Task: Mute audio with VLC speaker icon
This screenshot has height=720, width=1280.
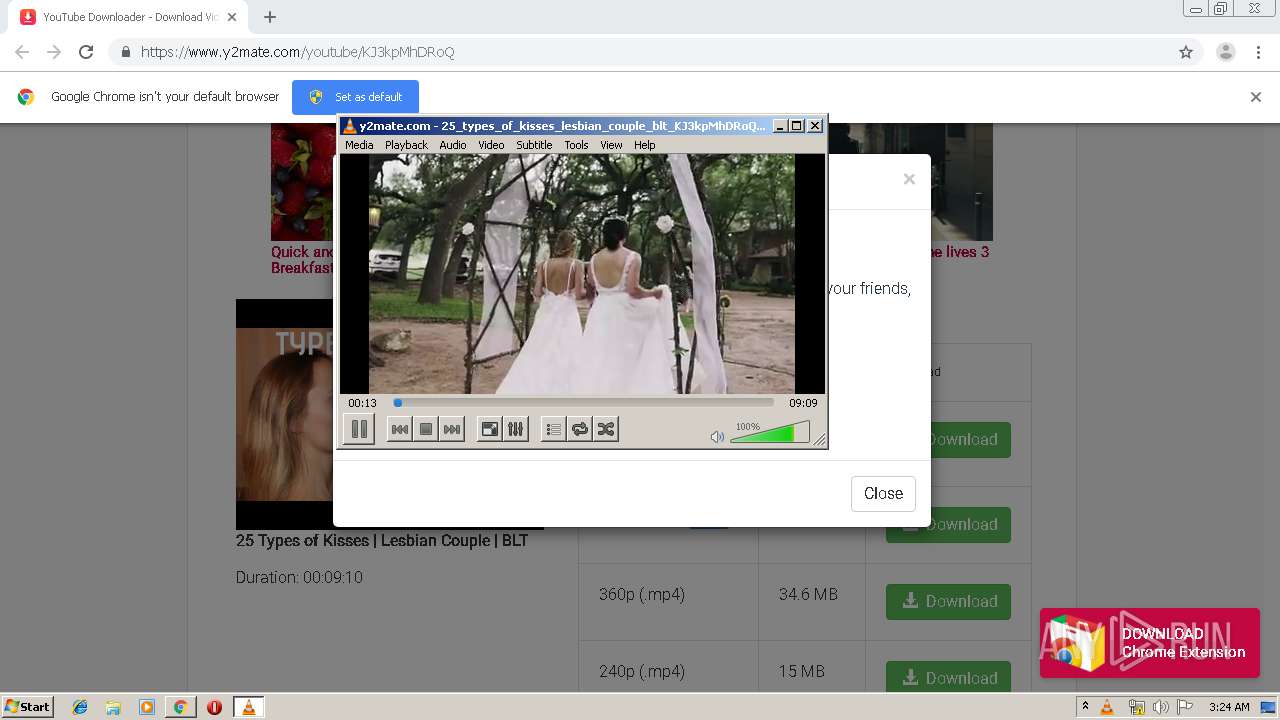Action: (716, 437)
